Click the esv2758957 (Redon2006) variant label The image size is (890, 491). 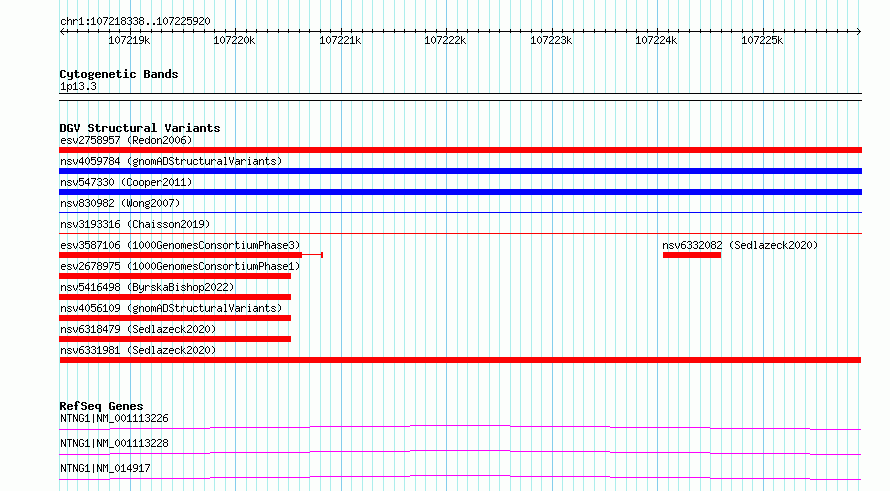[x=126, y=140]
